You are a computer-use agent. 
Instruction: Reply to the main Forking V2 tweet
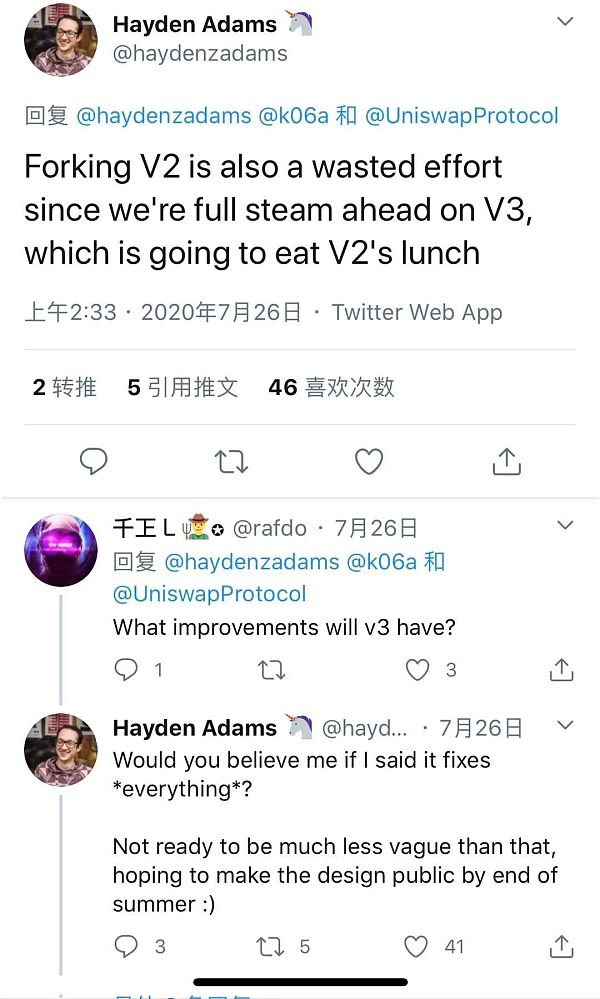click(93, 461)
